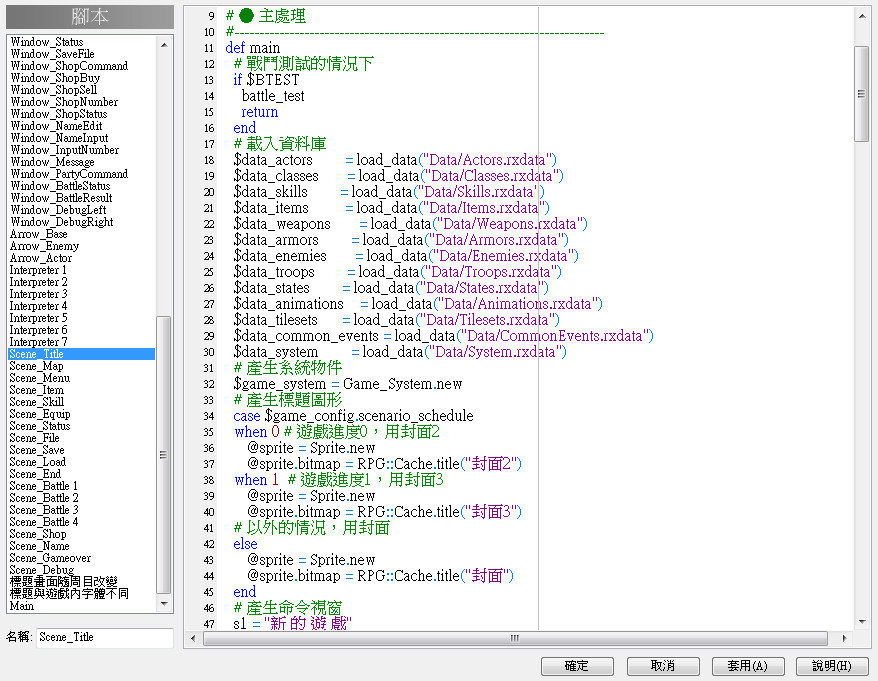Open Arrow_Enemy script entry
878x681 pixels.
tap(44, 246)
